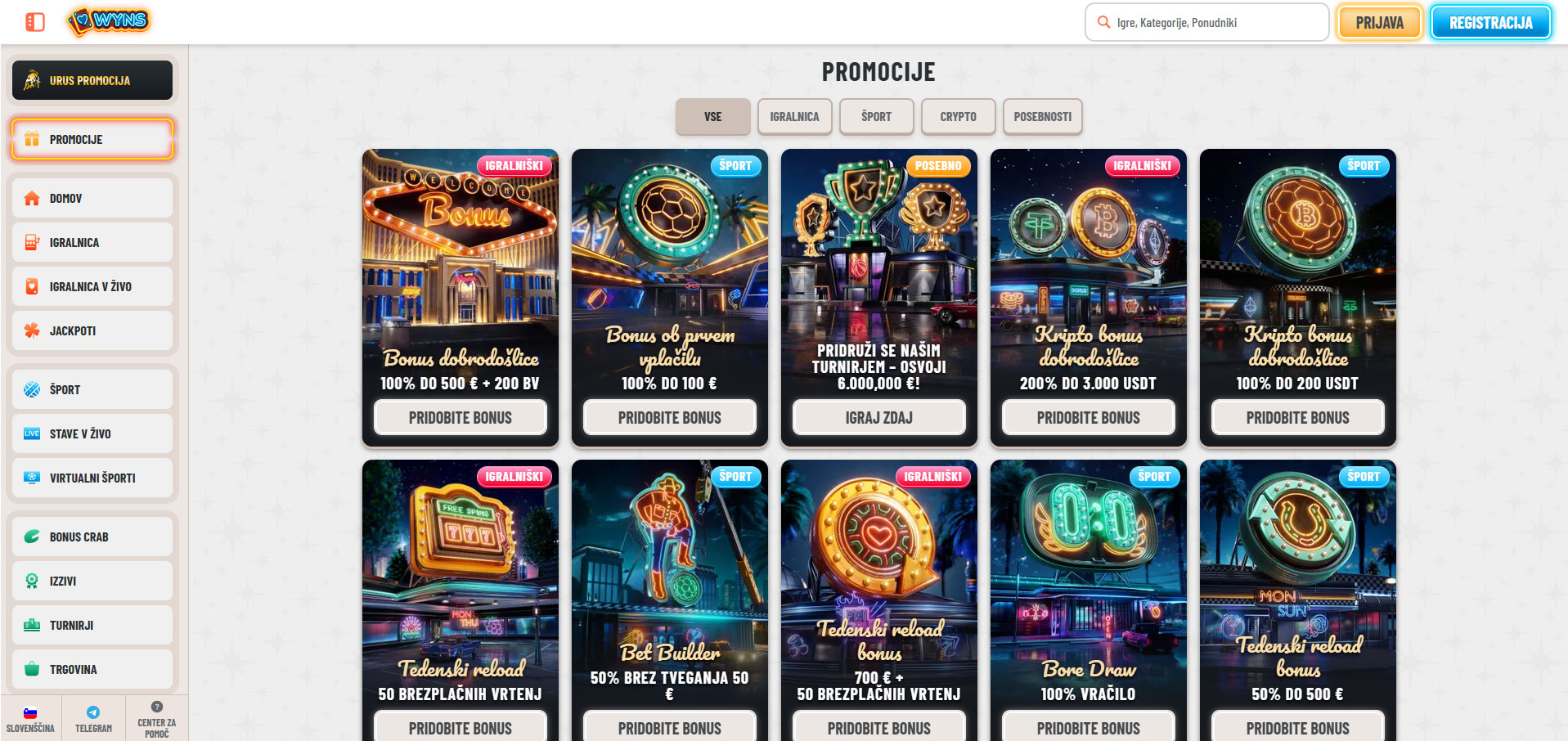Click Igraj zdaj on tournament card
The width and height of the screenshot is (1568, 741).
pos(878,418)
